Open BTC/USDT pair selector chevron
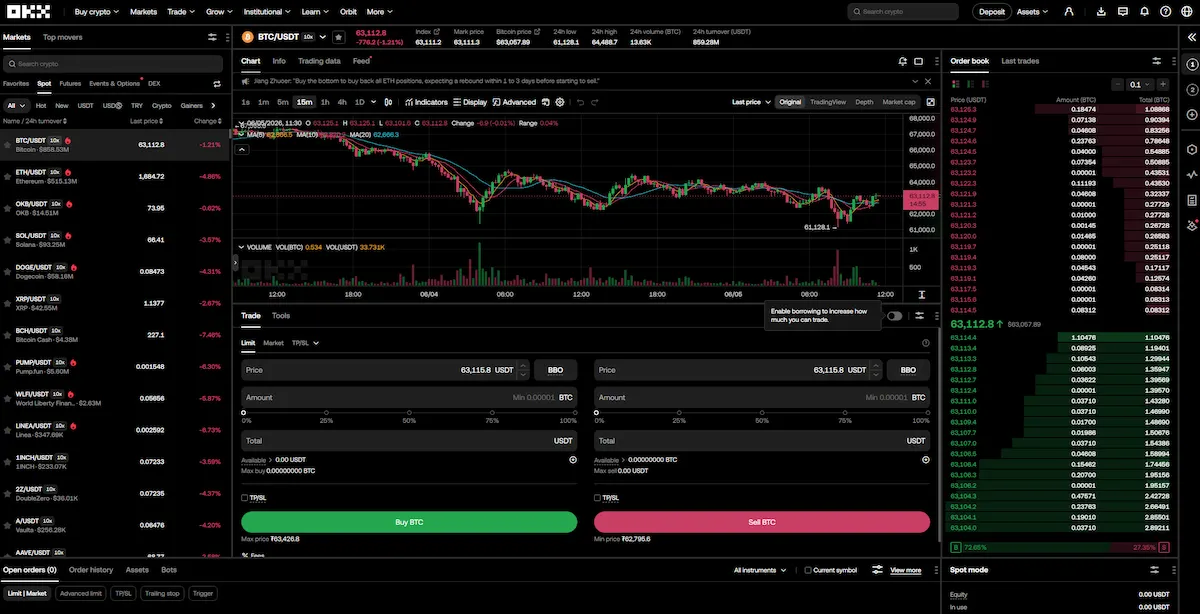This screenshot has height=614, width=1200. 325,36
